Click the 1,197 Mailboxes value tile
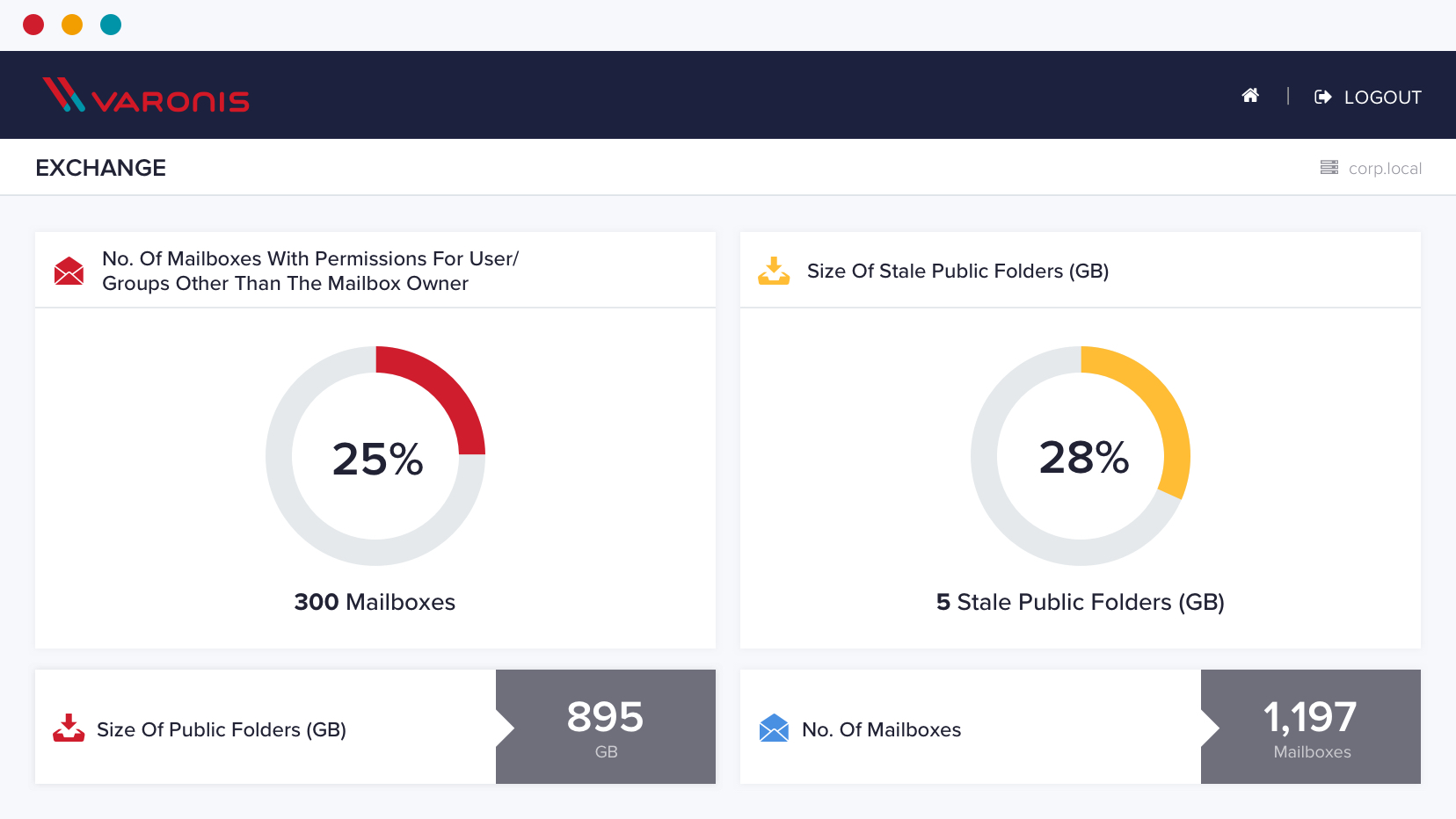 click(1311, 727)
